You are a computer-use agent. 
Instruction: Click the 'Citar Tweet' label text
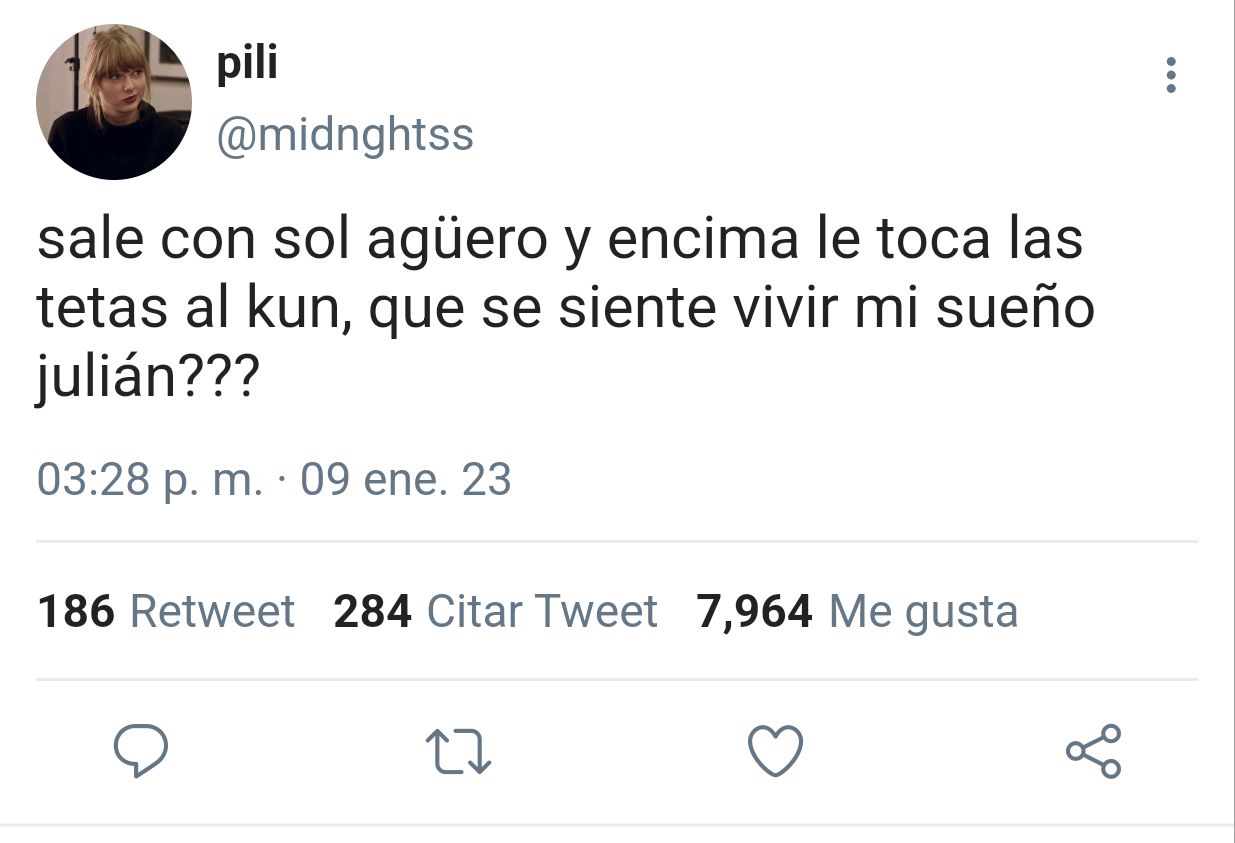click(543, 611)
